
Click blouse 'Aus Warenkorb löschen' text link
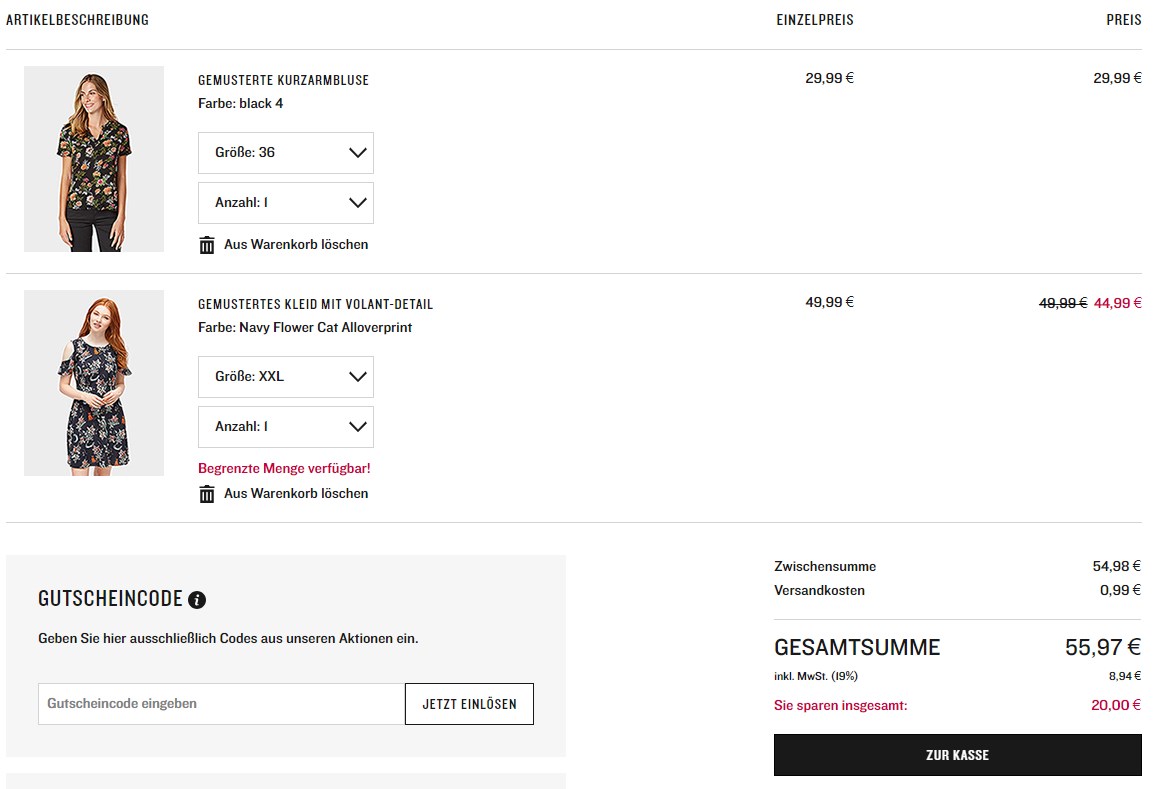tap(296, 245)
